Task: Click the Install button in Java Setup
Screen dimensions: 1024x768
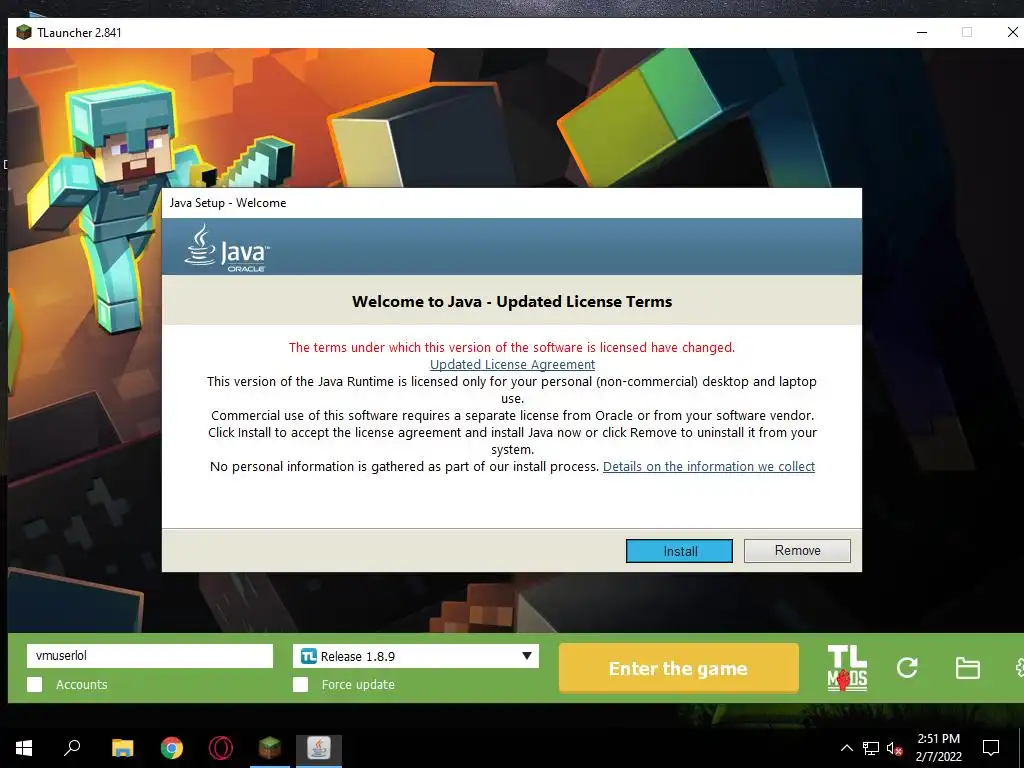Action: point(679,551)
